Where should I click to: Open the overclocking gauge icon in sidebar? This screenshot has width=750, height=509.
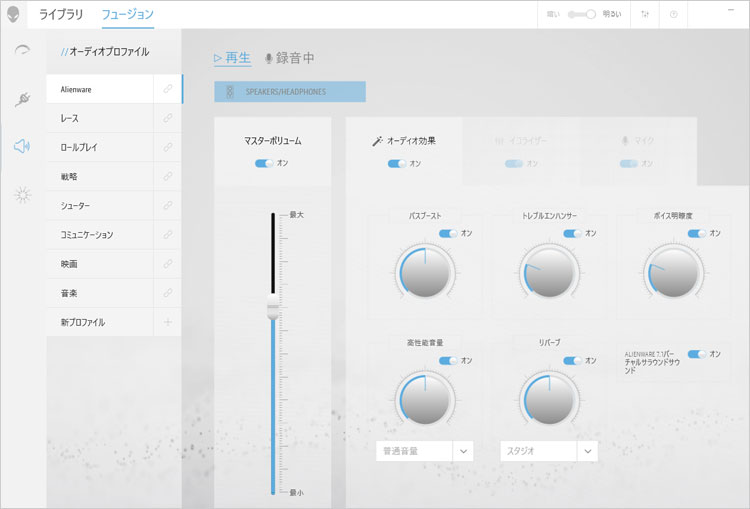click(22, 52)
